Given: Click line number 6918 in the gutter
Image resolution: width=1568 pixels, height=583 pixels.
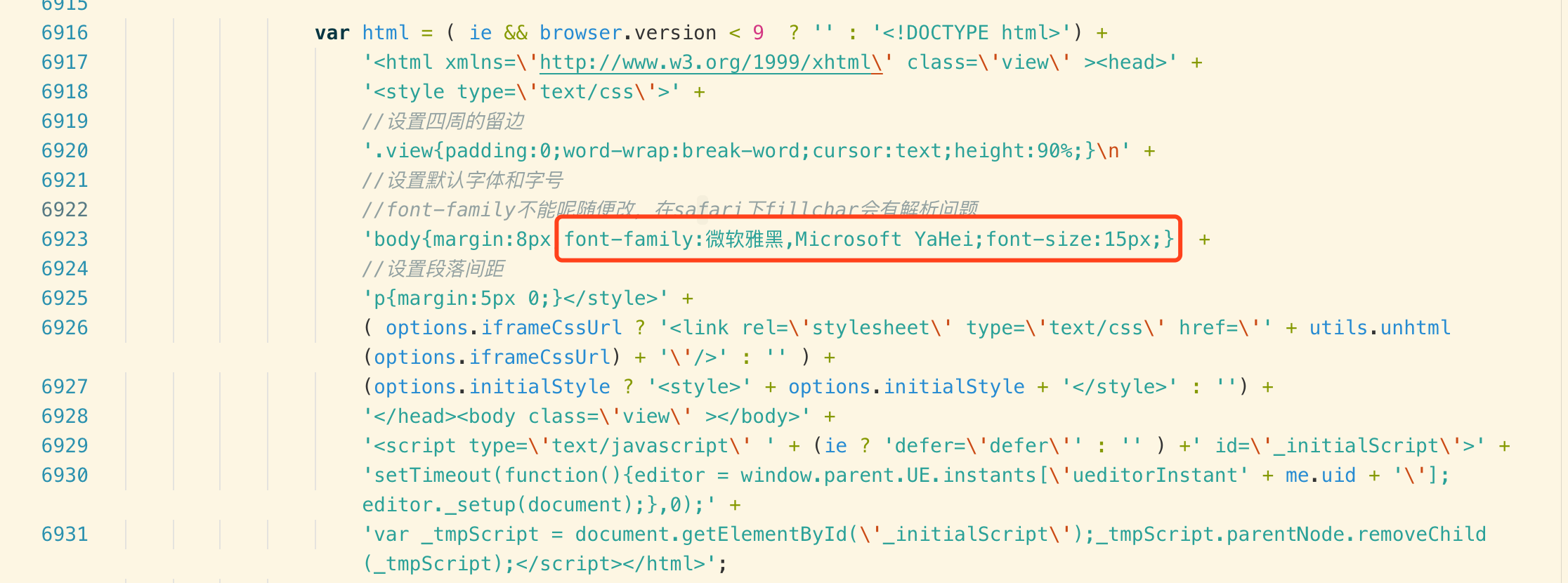Looking at the screenshot, I should [65, 92].
